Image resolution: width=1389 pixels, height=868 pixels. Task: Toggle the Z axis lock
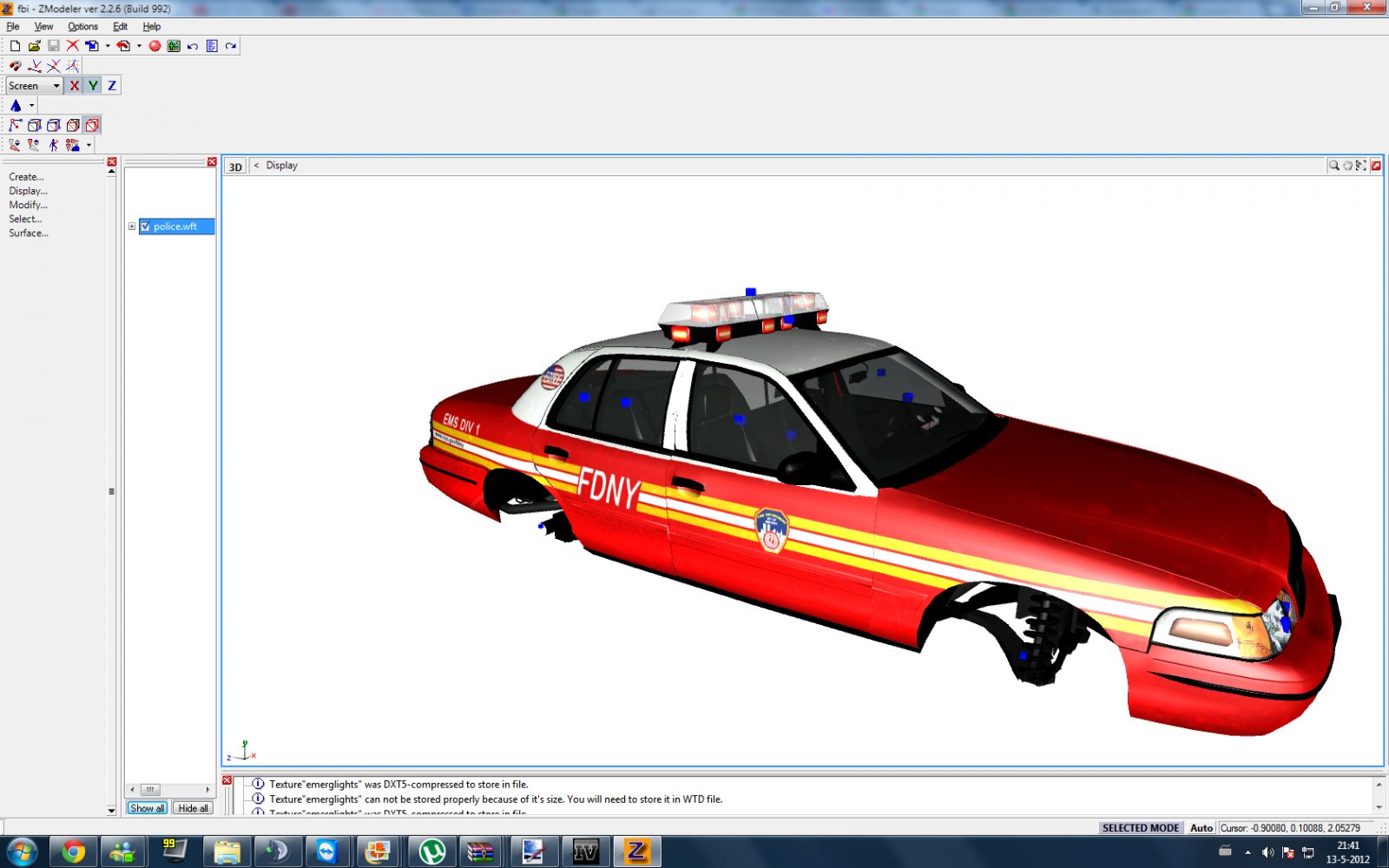(x=112, y=85)
